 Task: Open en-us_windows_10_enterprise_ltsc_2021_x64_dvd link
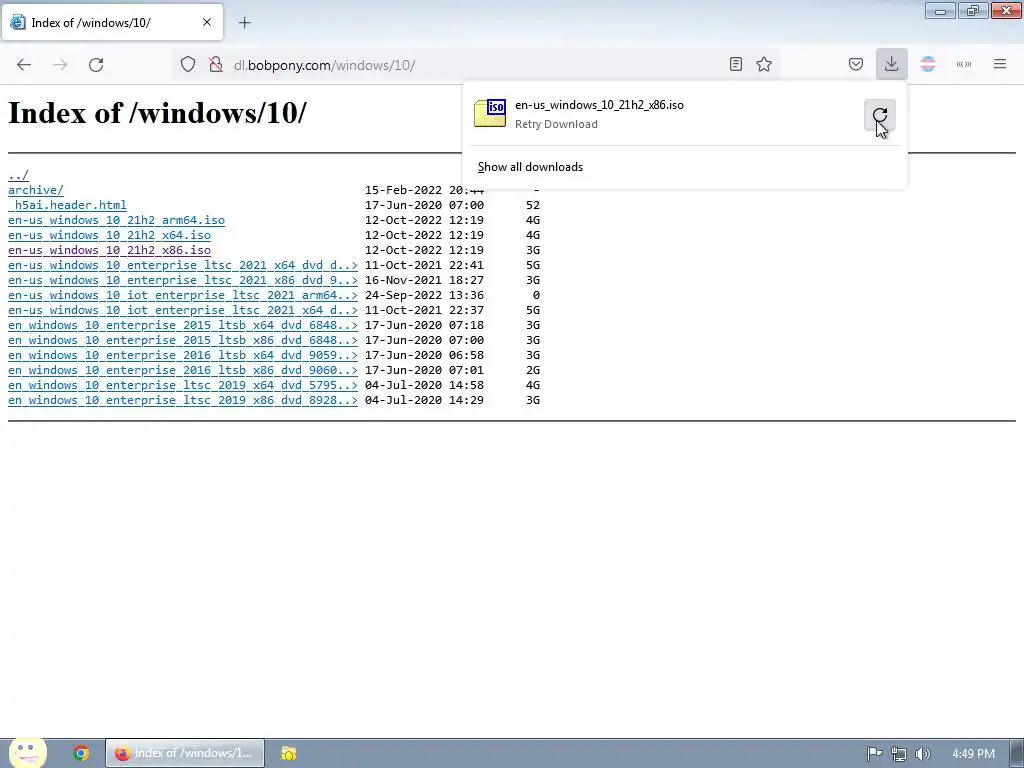click(183, 265)
